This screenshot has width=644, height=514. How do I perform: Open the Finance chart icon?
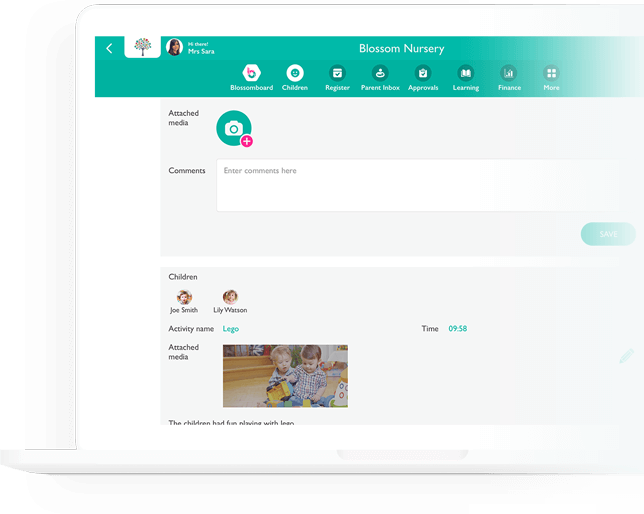[x=509, y=73]
